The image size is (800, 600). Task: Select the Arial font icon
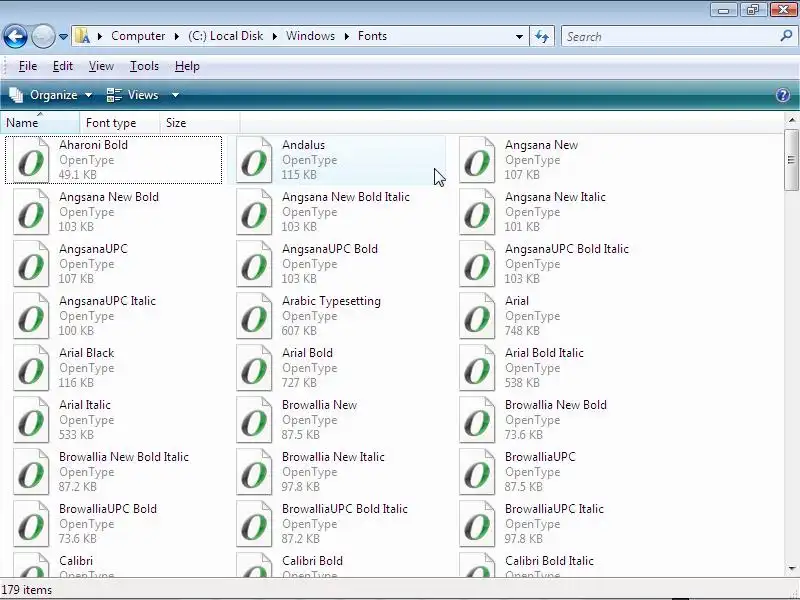[477, 316]
